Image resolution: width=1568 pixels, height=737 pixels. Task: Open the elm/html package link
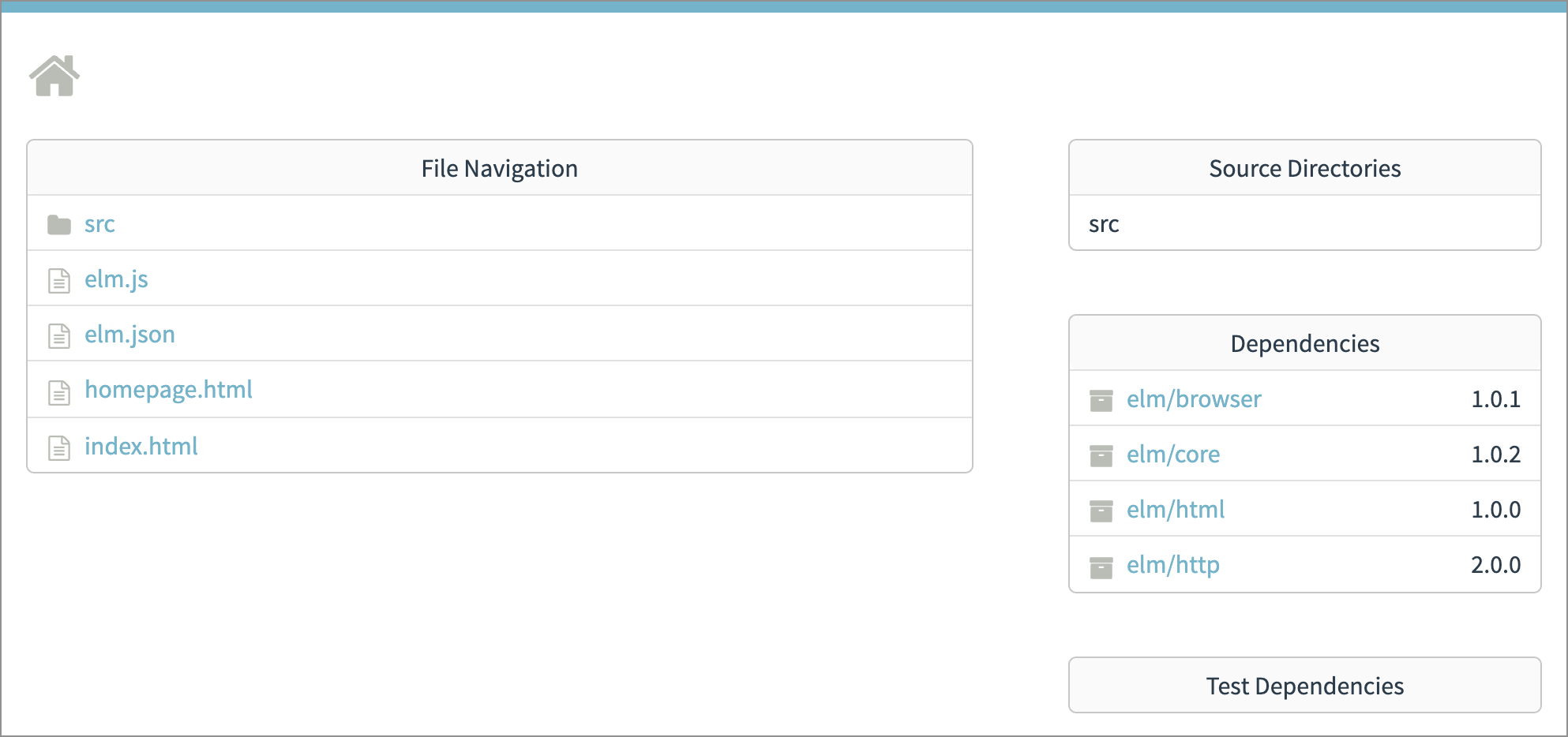coord(1176,509)
